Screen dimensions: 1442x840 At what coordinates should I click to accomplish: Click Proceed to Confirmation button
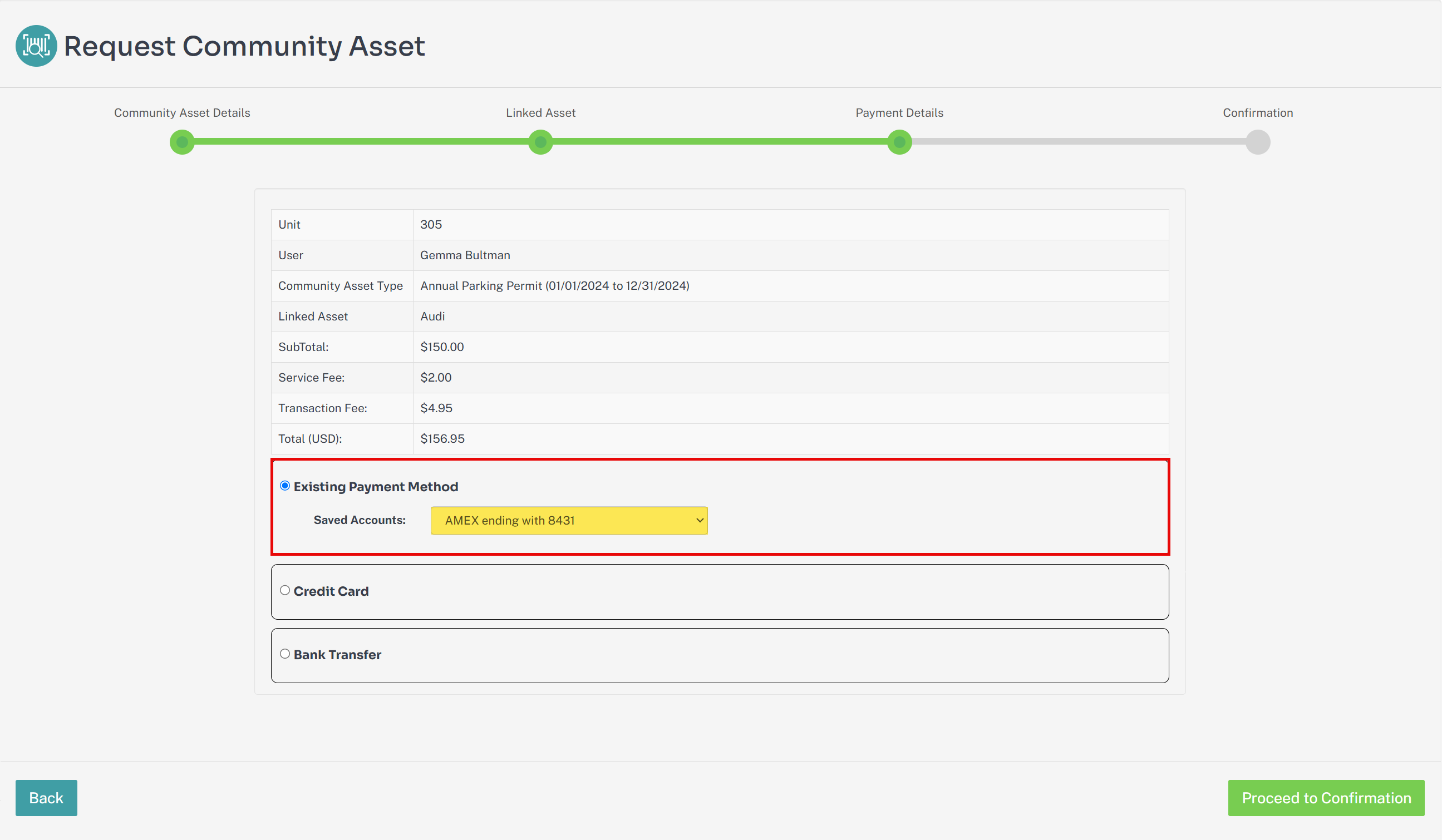click(x=1326, y=798)
